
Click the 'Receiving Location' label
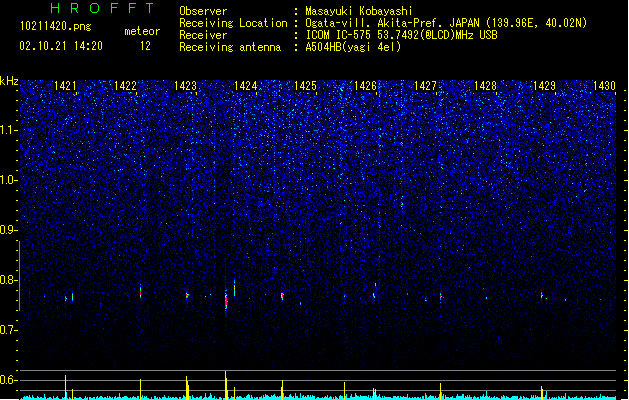coord(233,23)
